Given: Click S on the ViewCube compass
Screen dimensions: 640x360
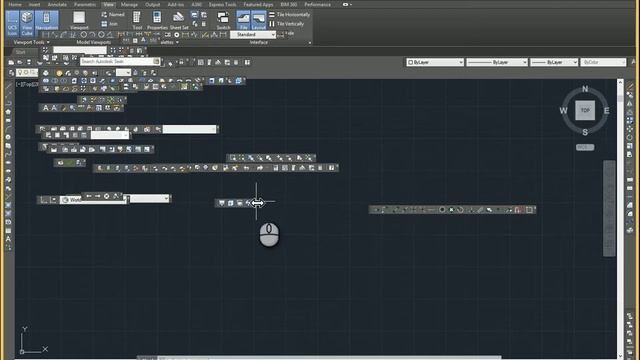Looking at the screenshot, I should pos(585,132).
